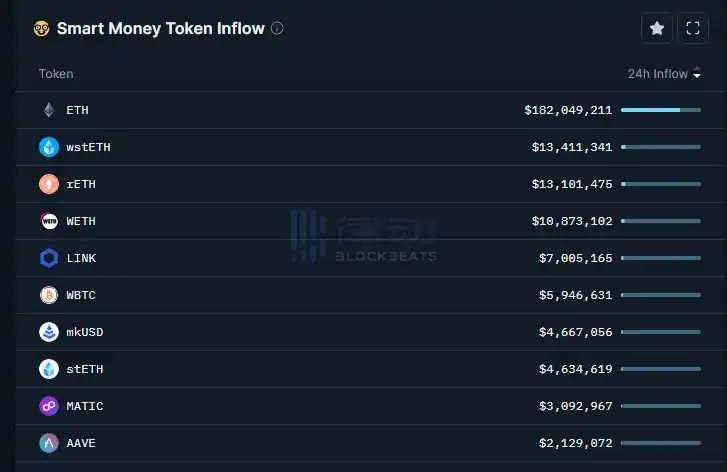This screenshot has height=472, width=727.
Task: Click the rETH token logo icon
Action: tap(49, 184)
